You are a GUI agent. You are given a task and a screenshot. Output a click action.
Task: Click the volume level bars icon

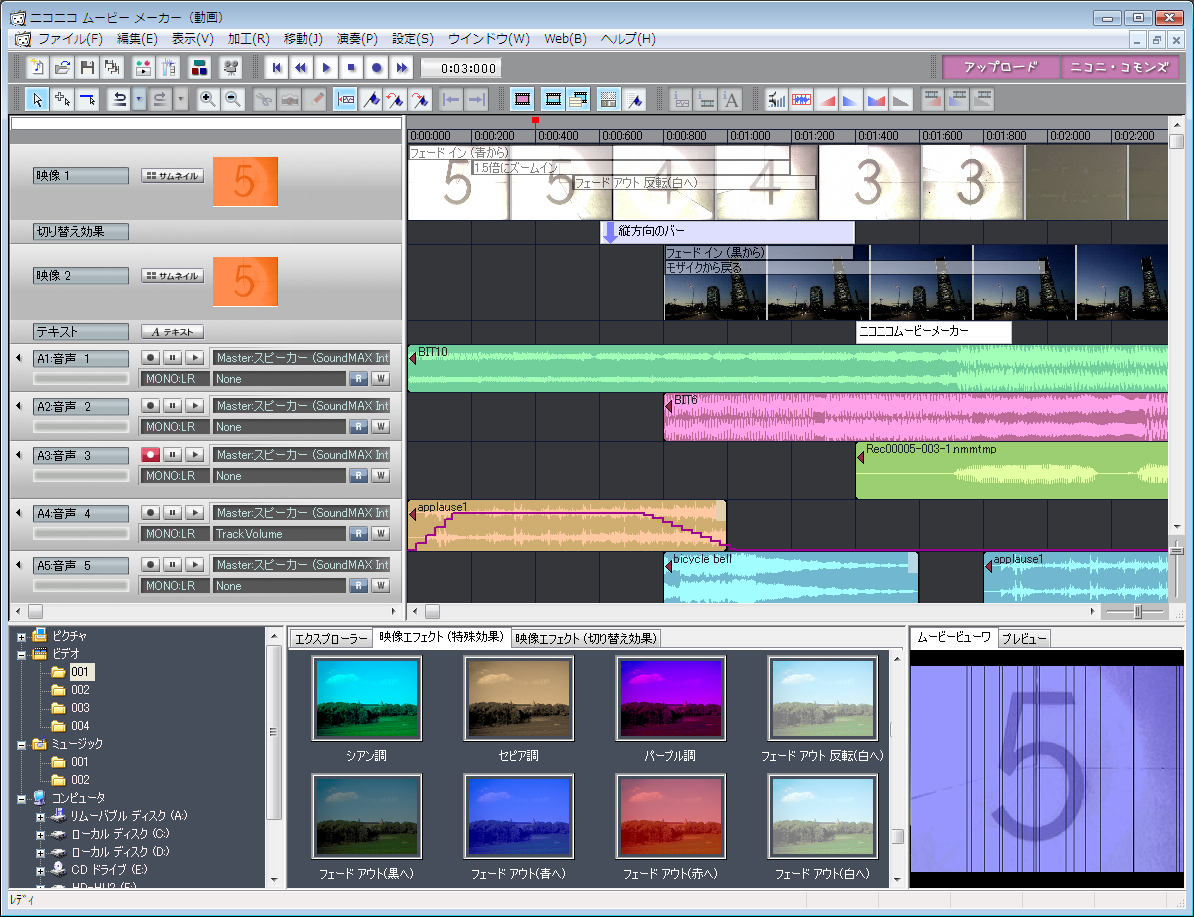(x=776, y=99)
